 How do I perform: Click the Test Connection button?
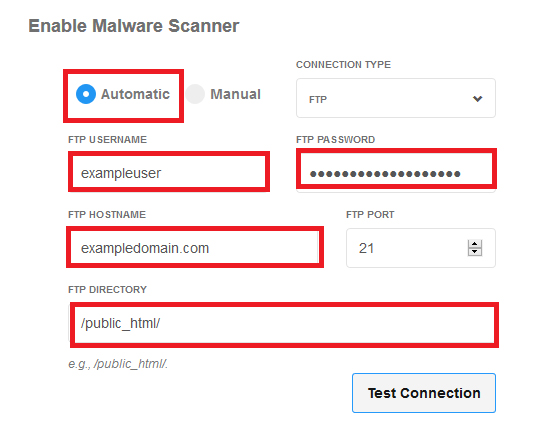coord(424,393)
